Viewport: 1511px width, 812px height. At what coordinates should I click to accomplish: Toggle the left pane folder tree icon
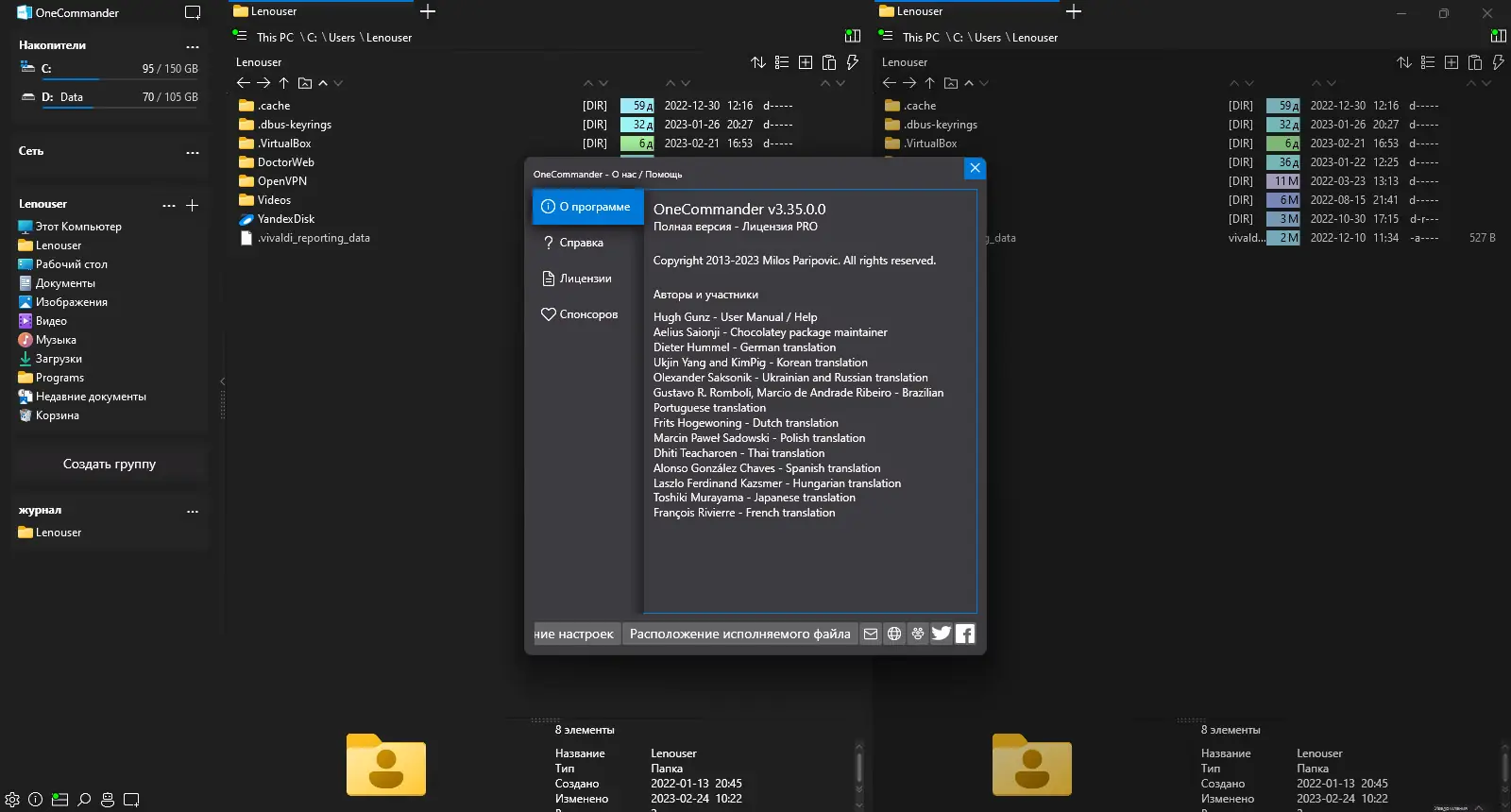pos(240,36)
